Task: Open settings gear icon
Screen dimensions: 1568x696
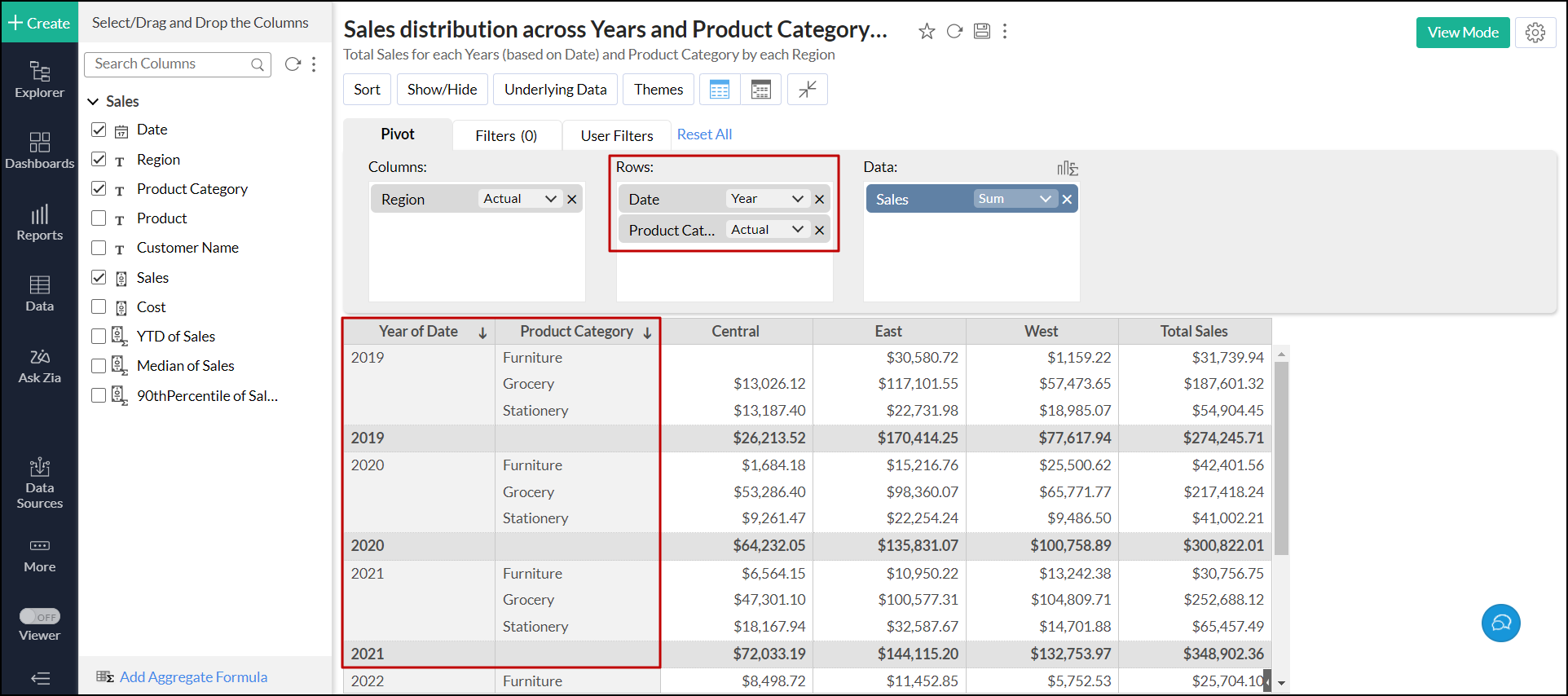Action: [1535, 33]
